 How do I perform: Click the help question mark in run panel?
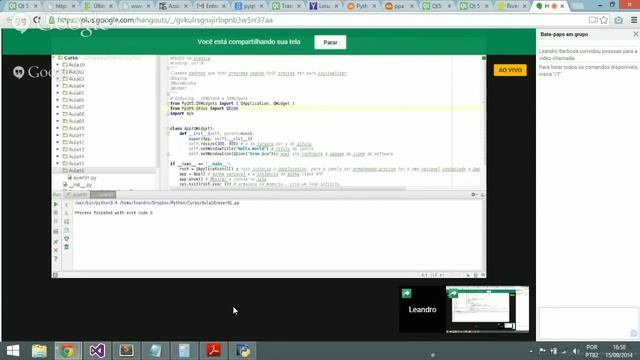click(56, 259)
